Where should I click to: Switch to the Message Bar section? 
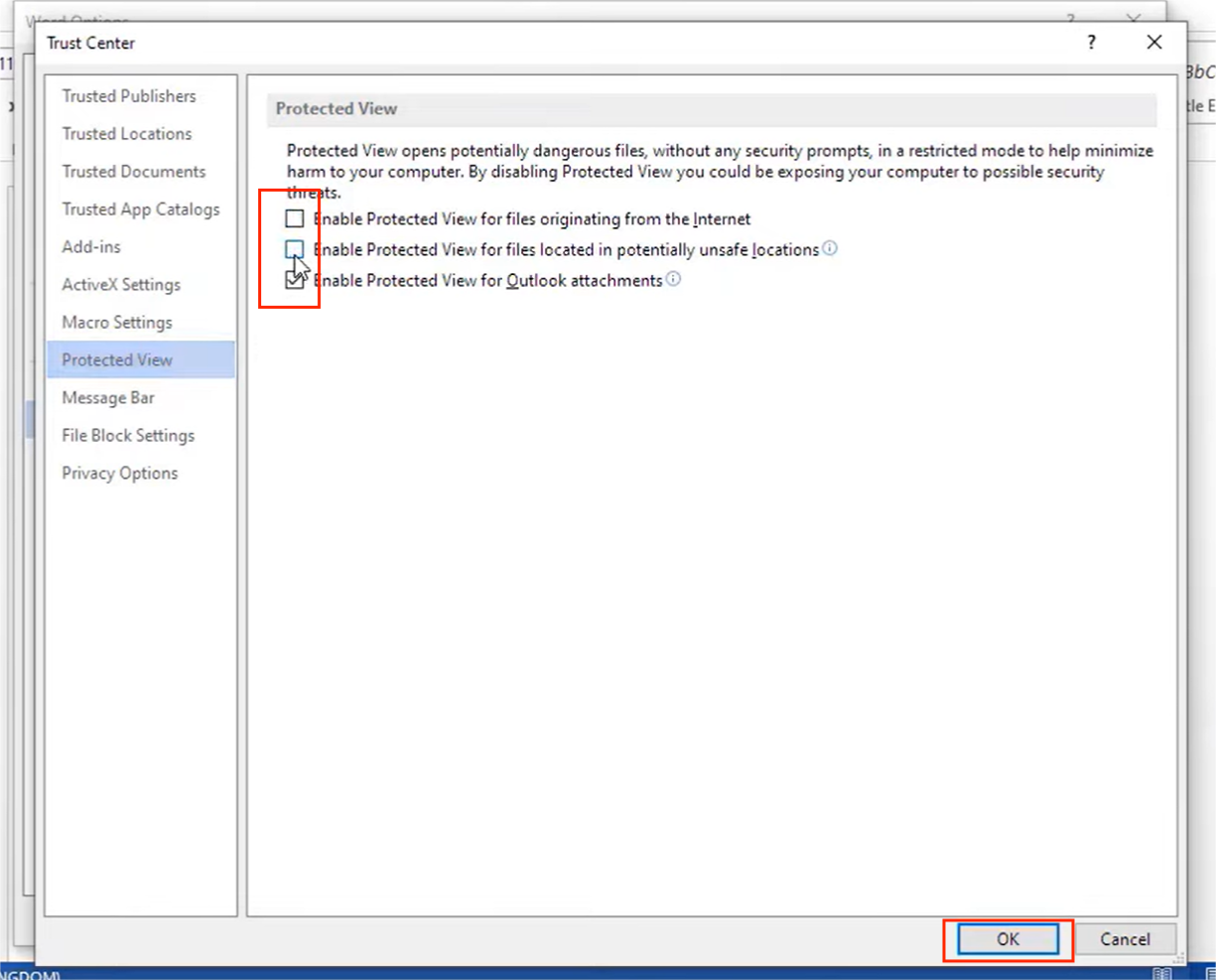tap(108, 397)
